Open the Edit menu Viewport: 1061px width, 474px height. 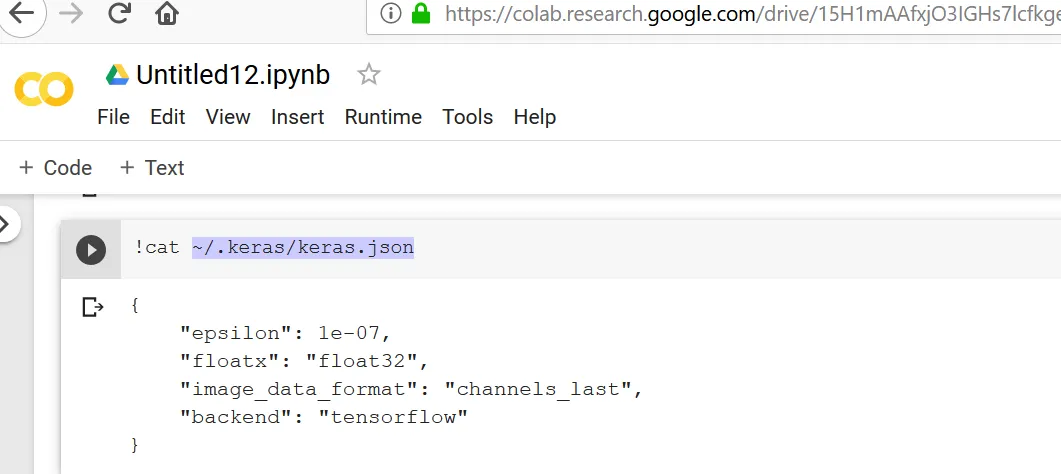coord(168,117)
